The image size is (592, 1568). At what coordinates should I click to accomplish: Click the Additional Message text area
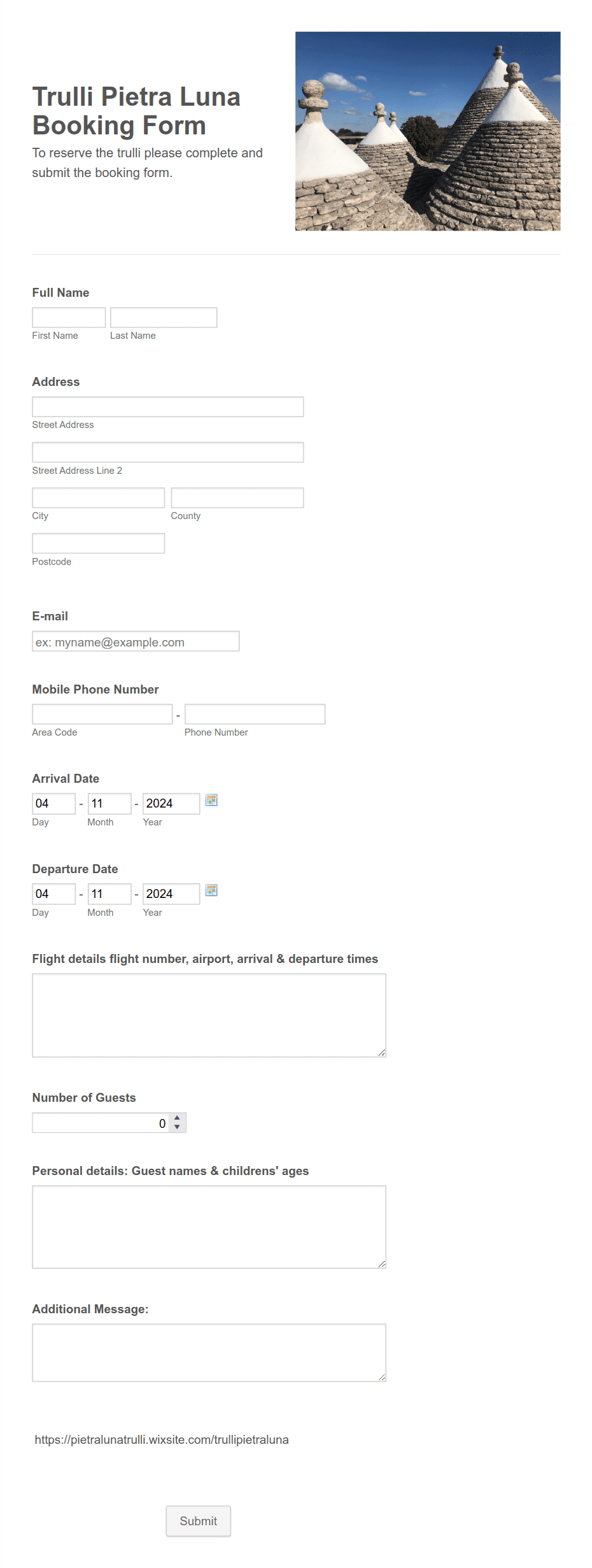(209, 1353)
